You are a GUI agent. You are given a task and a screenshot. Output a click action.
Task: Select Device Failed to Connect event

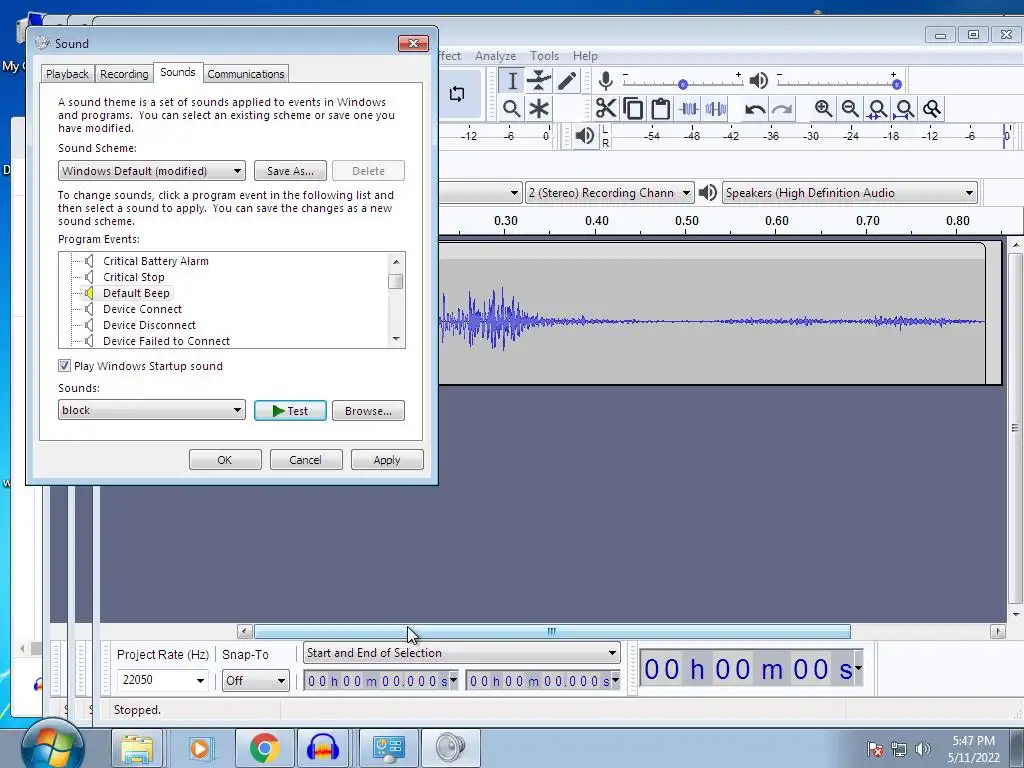[167, 341]
